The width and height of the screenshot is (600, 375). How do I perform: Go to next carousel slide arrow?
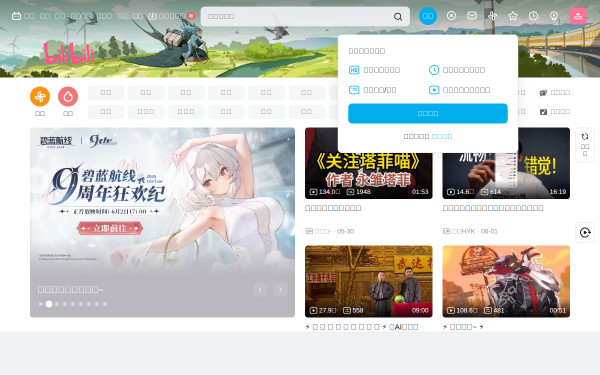pyautogui.click(x=280, y=290)
